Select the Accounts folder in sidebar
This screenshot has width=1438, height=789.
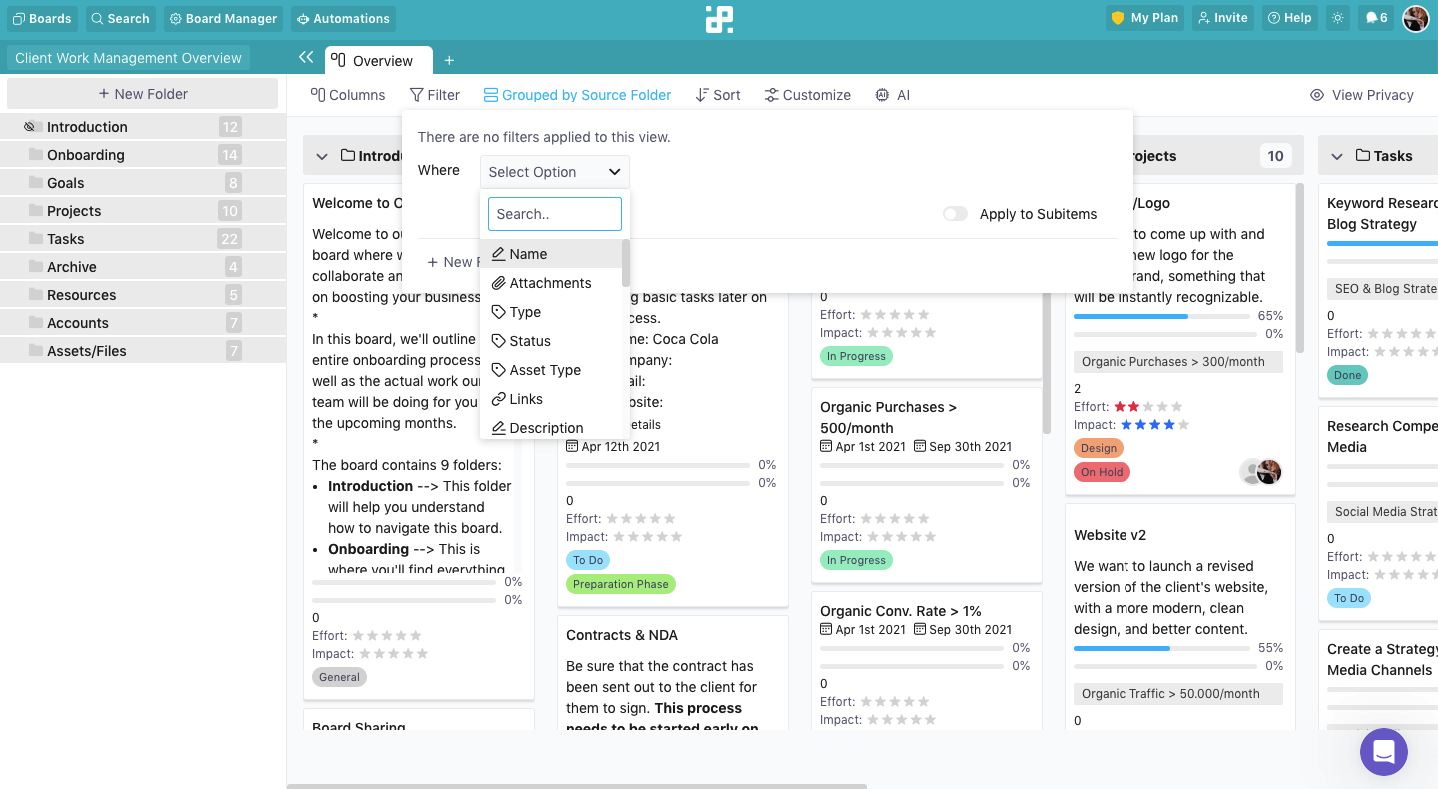pos(143,323)
